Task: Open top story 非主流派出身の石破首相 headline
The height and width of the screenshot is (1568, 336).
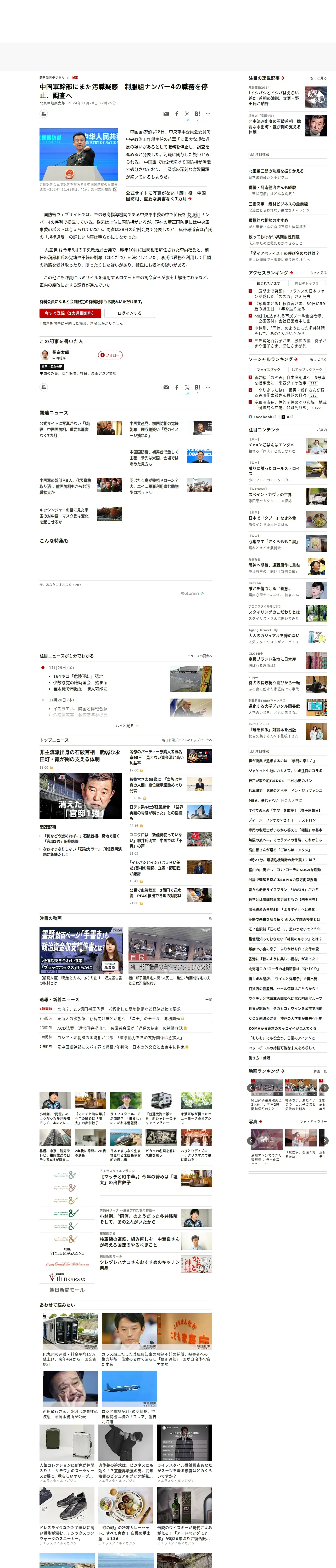Action: pyautogui.click(x=79, y=756)
